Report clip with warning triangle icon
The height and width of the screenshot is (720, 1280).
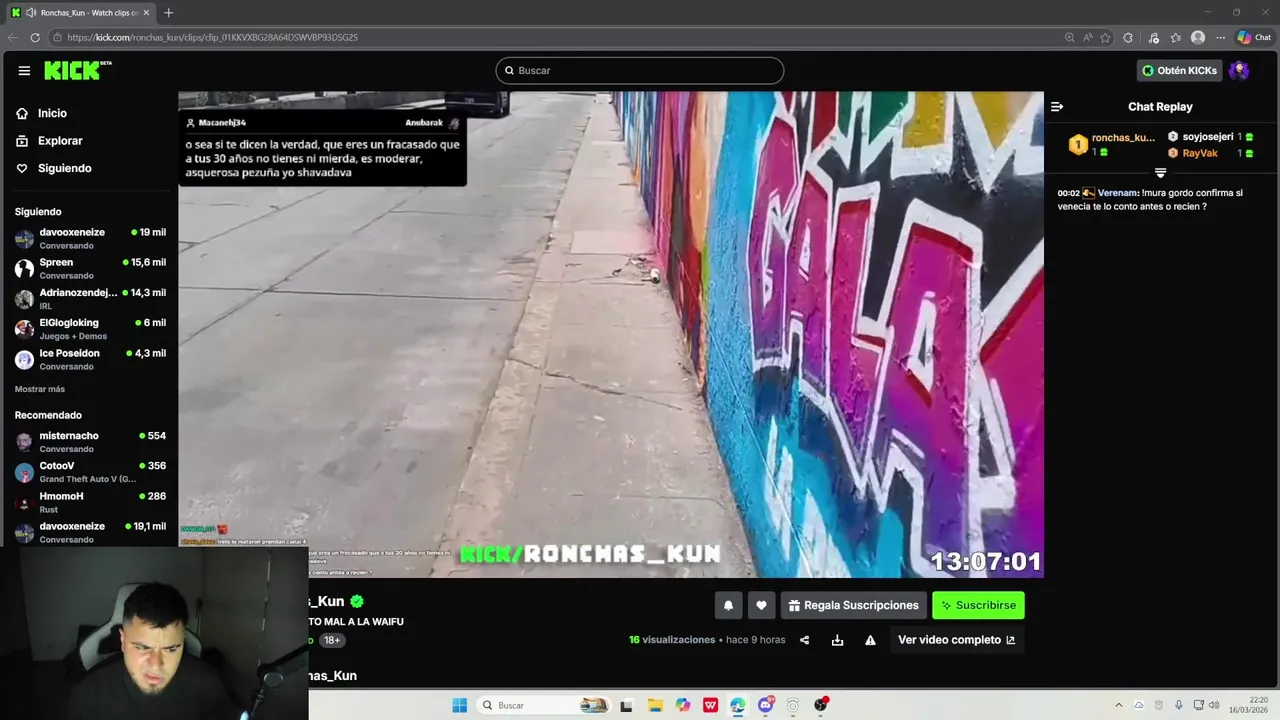point(870,640)
